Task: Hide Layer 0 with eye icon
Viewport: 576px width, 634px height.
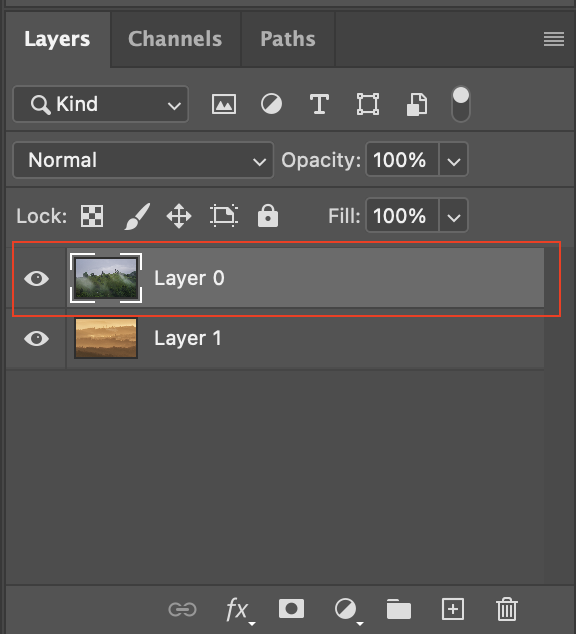Action: (x=36, y=279)
